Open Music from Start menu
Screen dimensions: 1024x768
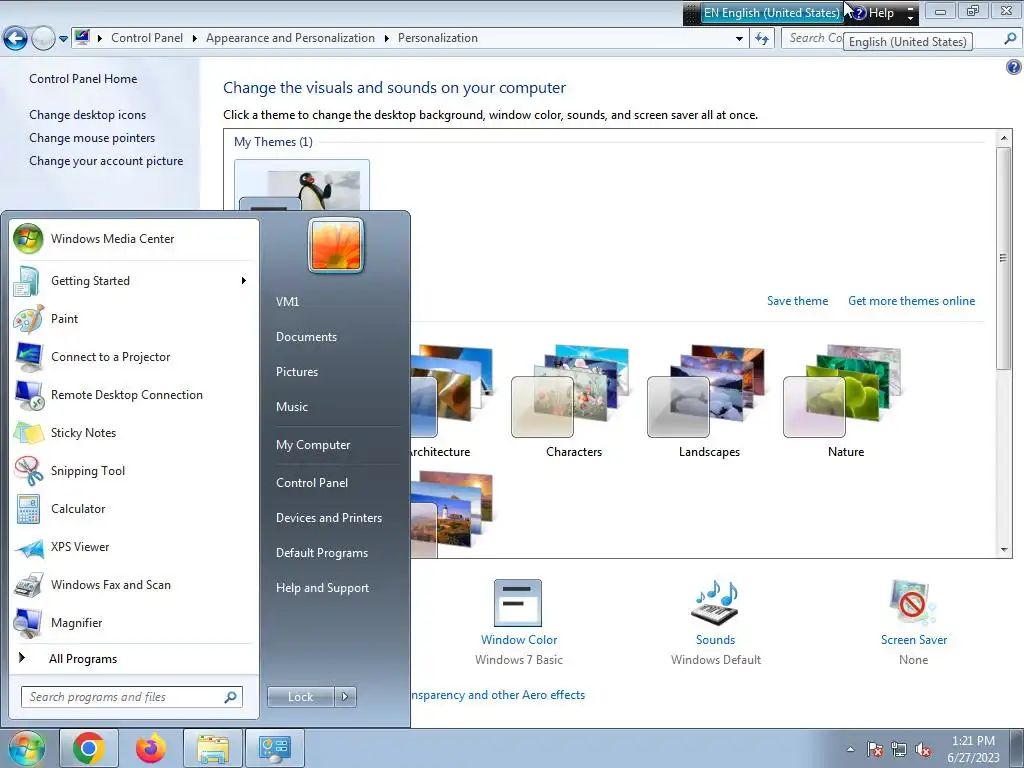tap(292, 407)
